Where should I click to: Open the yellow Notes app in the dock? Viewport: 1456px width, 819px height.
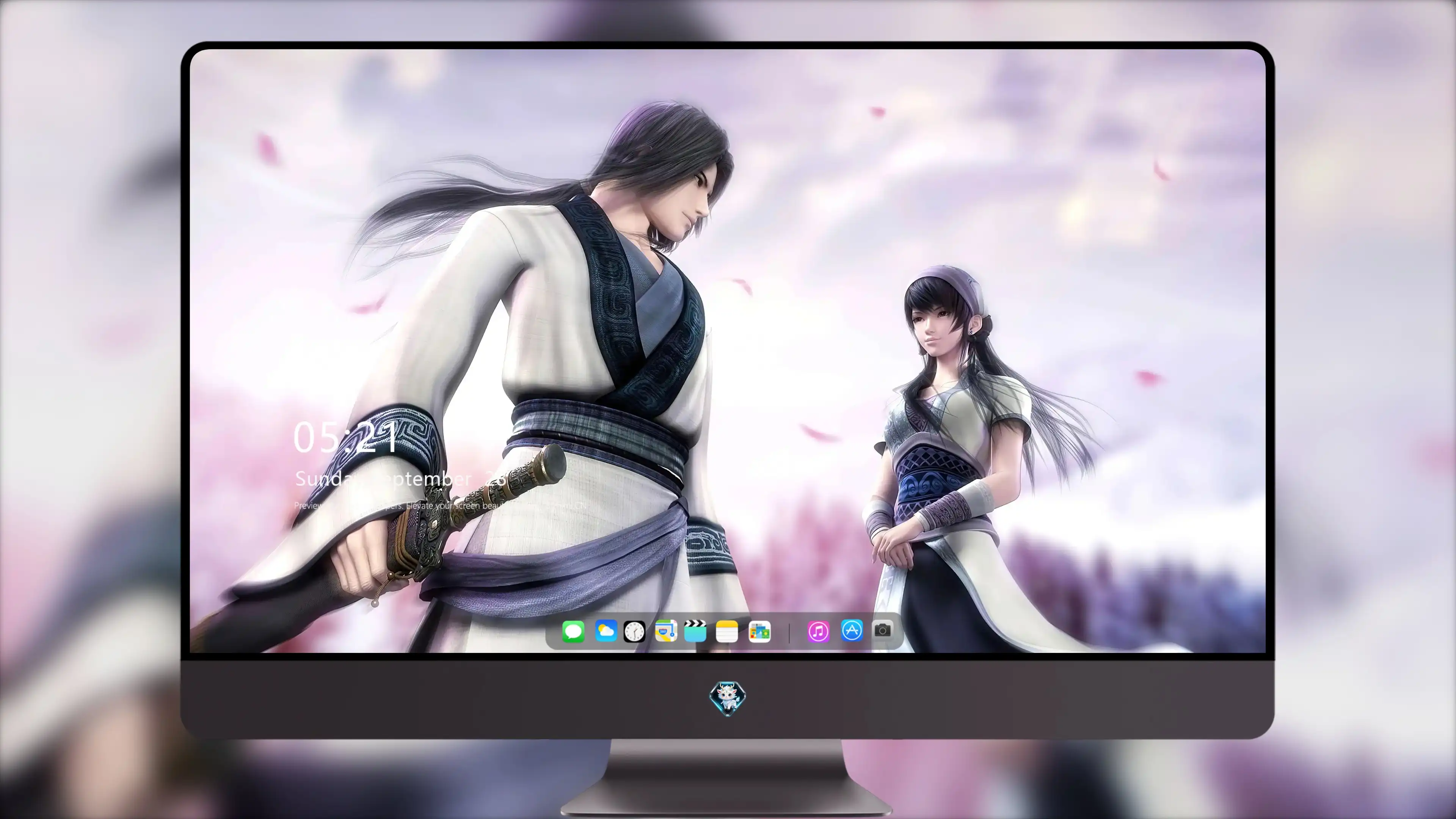click(x=727, y=631)
